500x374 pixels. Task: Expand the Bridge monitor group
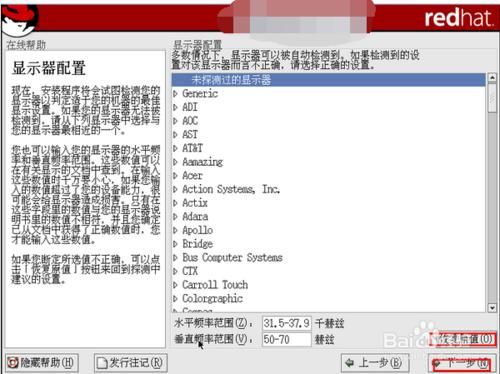click(x=176, y=244)
